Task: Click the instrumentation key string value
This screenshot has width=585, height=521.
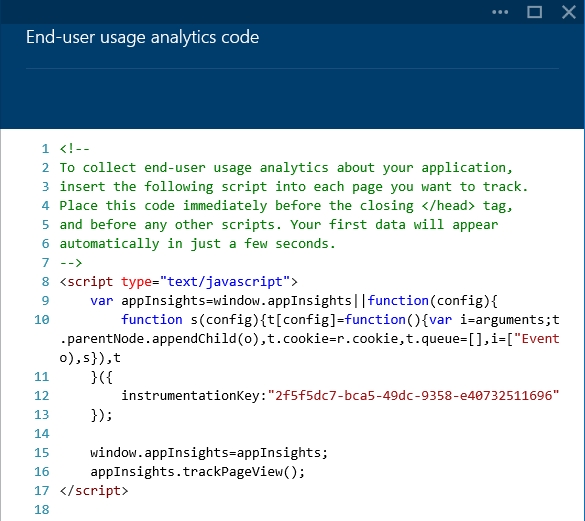Action: (413, 395)
